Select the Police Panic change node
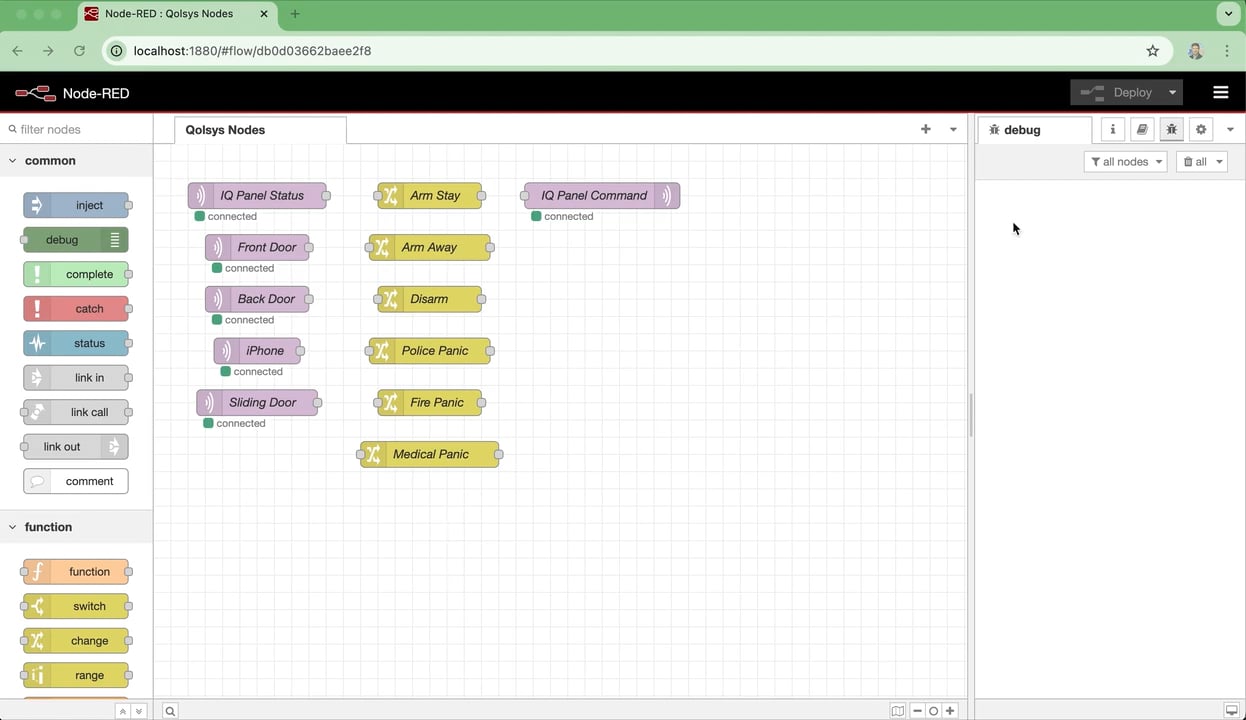 click(430, 351)
